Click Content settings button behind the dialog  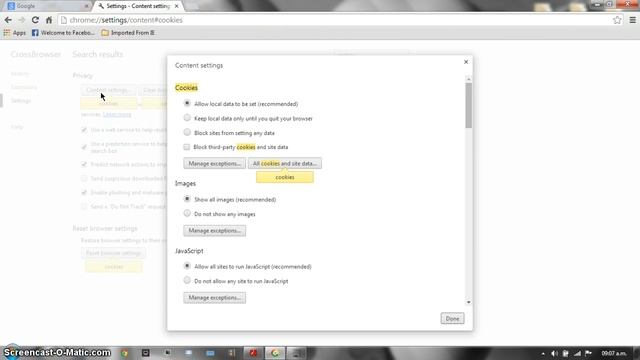coord(108,90)
